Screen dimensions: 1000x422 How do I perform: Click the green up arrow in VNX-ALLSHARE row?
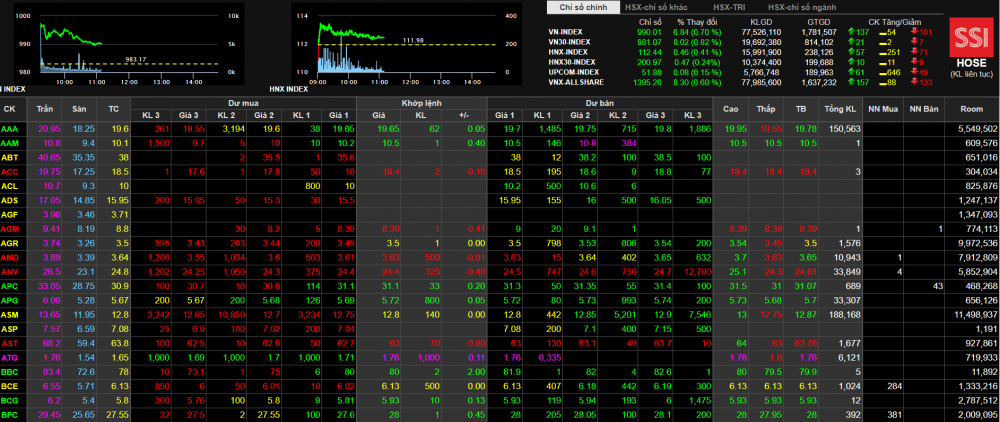(849, 81)
